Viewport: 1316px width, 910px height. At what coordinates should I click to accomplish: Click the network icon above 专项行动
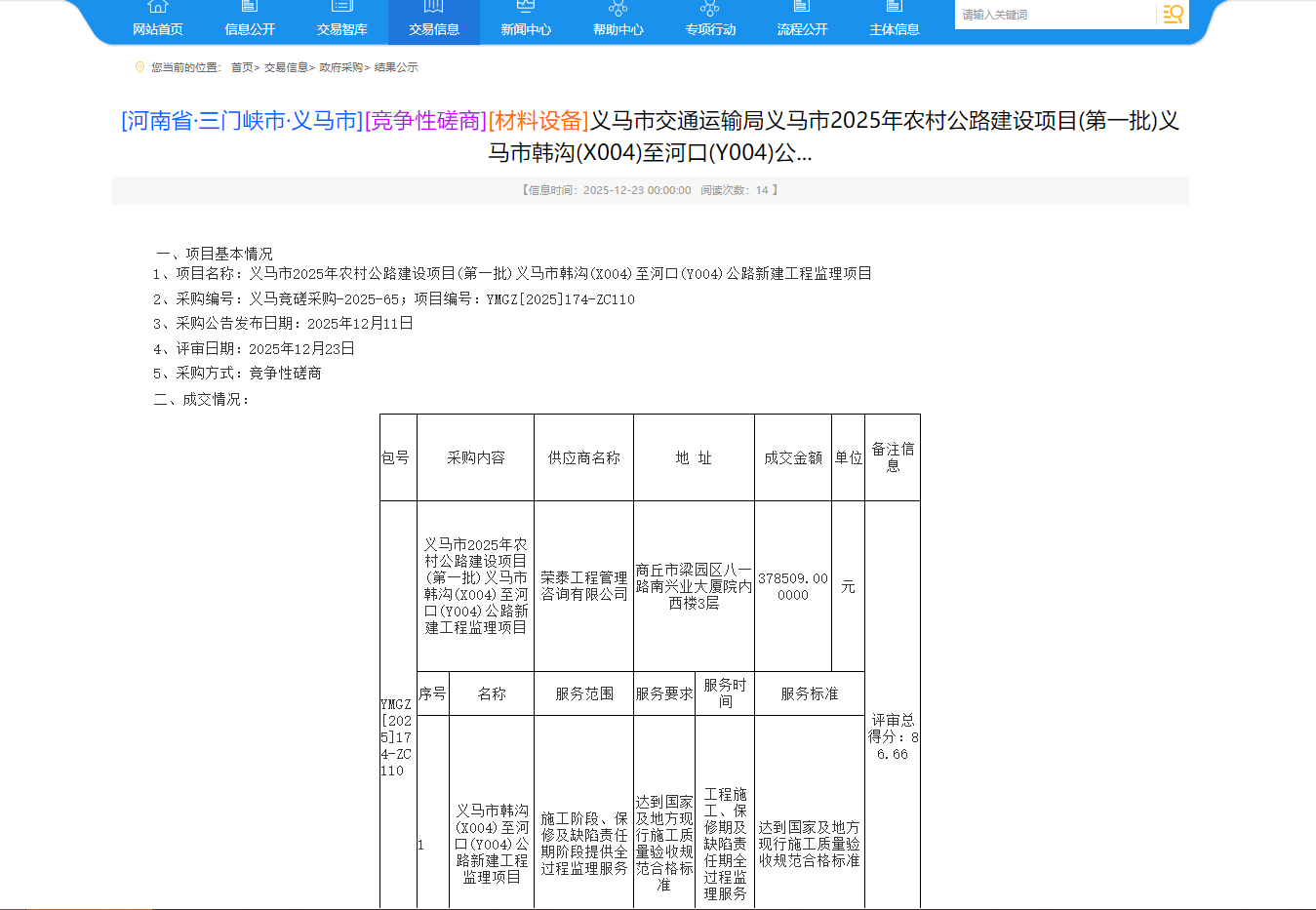(x=710, y=8)
